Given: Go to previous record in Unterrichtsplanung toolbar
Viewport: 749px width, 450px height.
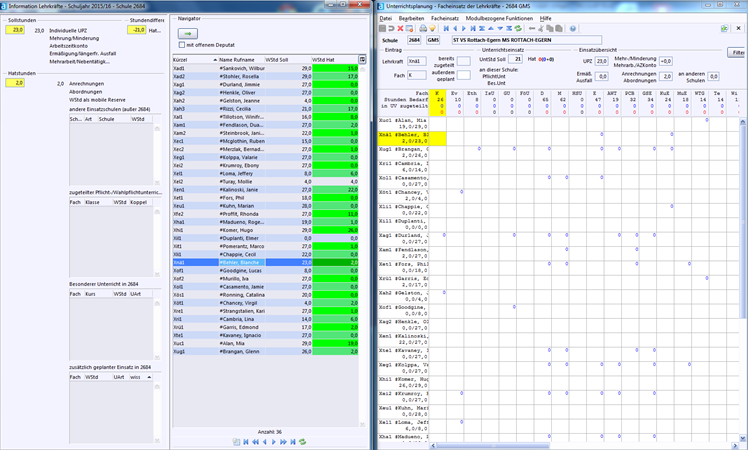Looking at the screenshot, I should tap(455, 29).
